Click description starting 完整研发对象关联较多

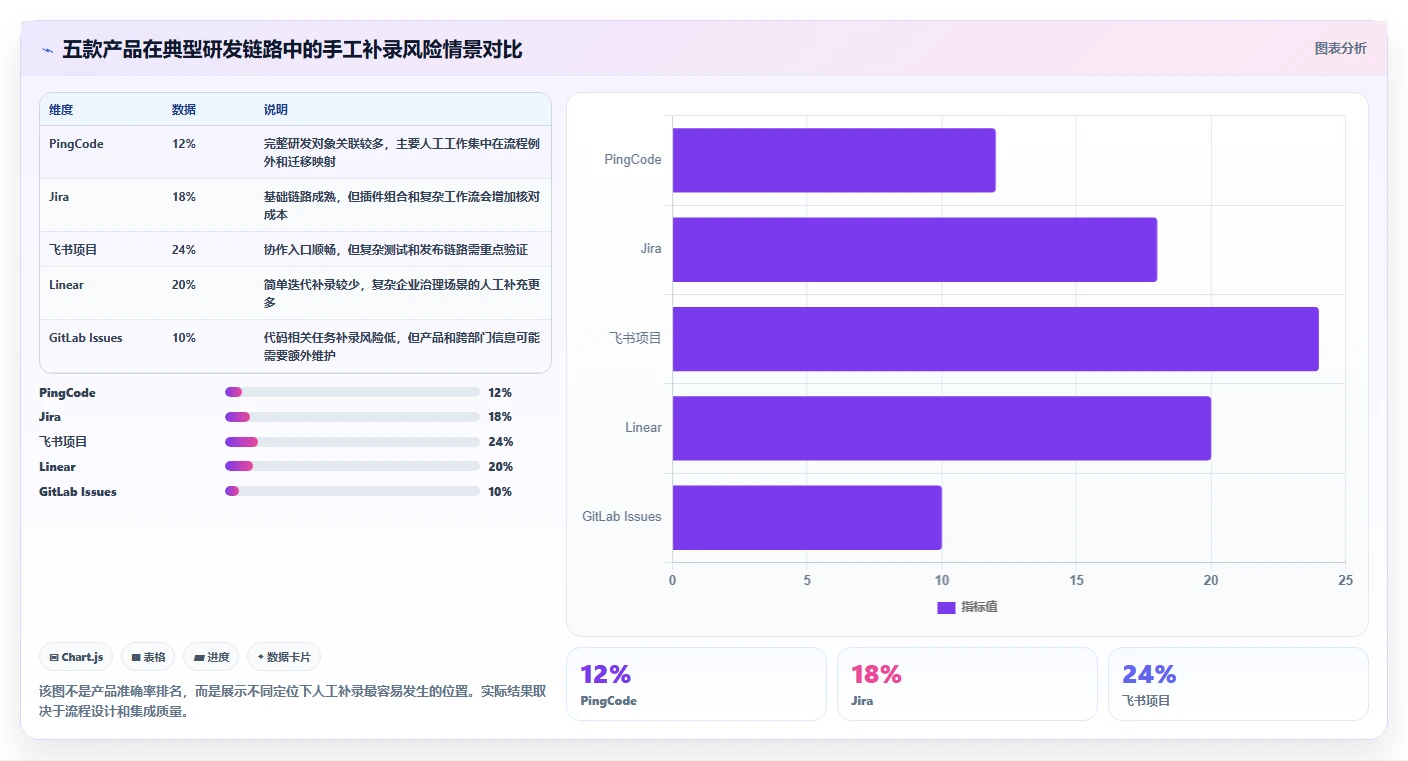[x=402, y=152]
